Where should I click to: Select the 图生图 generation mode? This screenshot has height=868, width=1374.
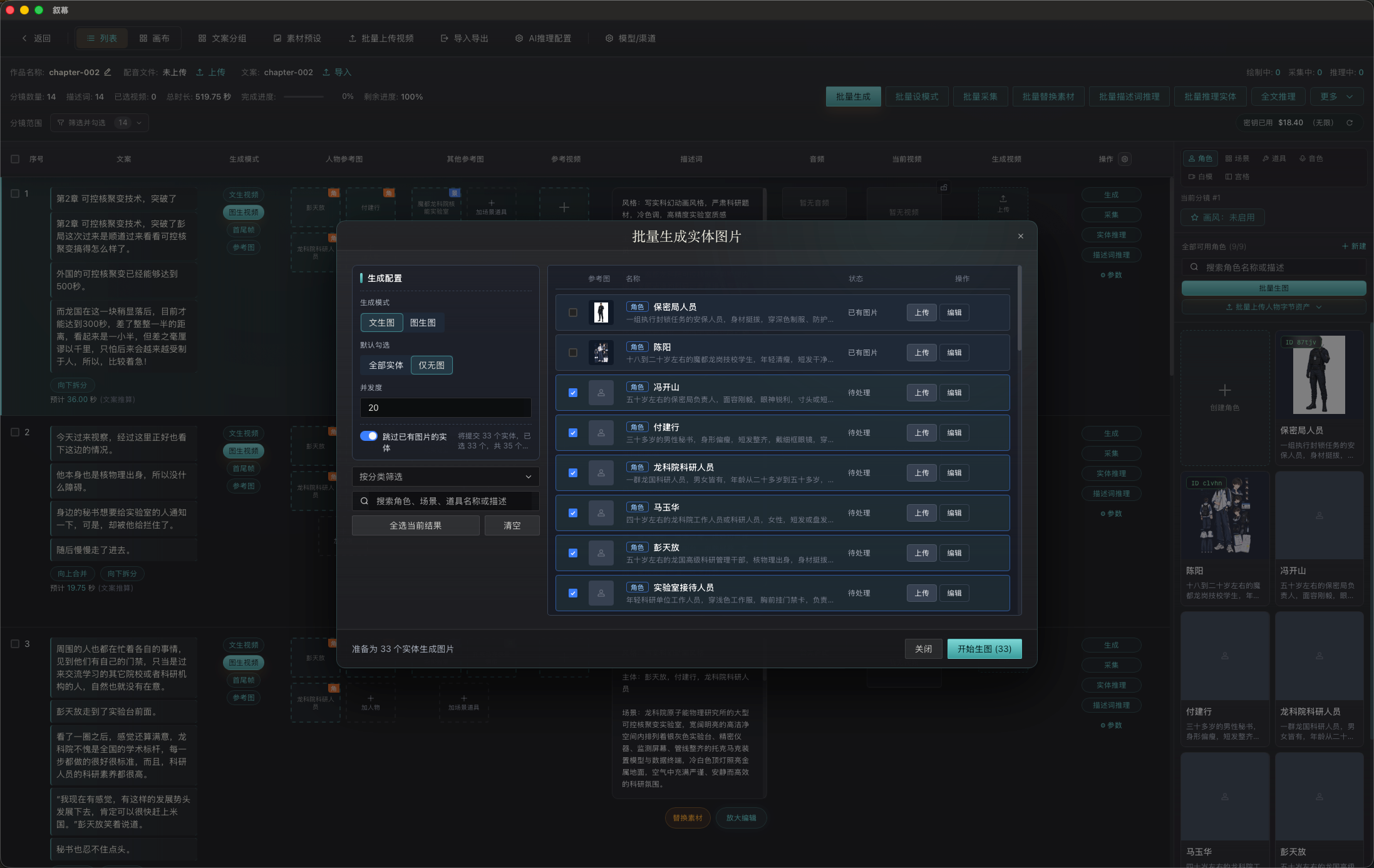click(423, 323)
